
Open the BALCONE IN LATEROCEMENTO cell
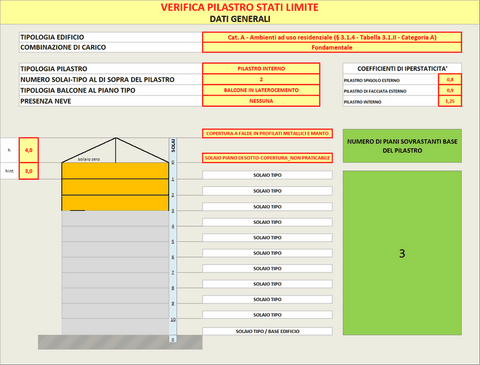point(261,90)
